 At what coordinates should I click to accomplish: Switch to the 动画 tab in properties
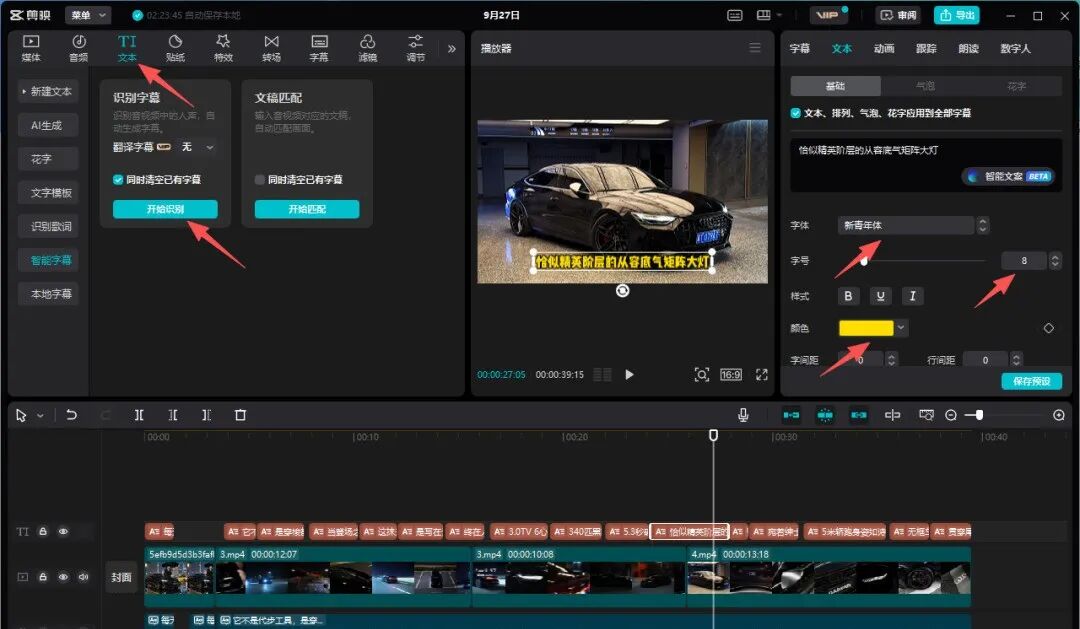click(x=884, y=48)
